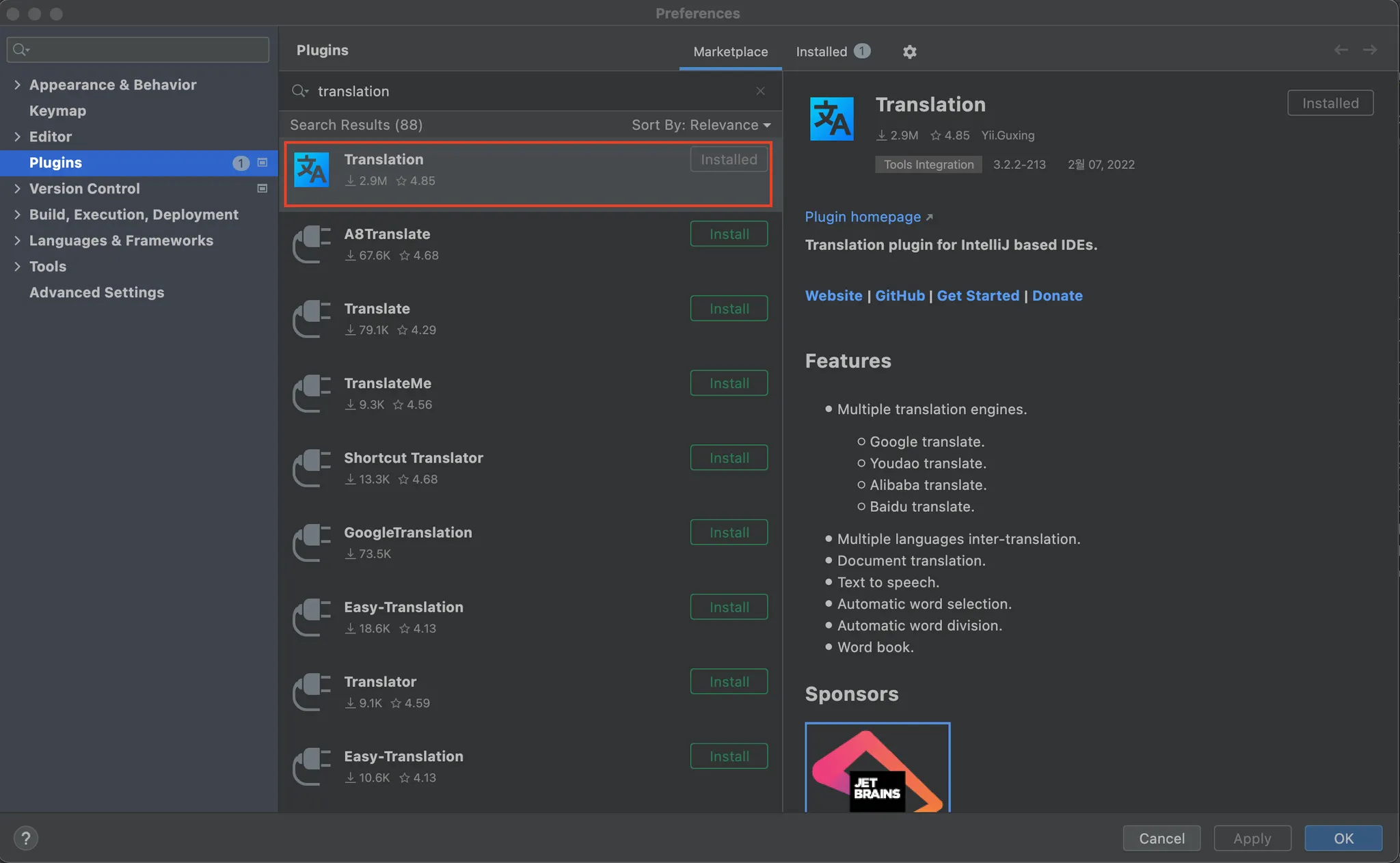Screen dimensions: 1400x863
Task: Click the back navigation arrow
Action: pos(1341,50)
